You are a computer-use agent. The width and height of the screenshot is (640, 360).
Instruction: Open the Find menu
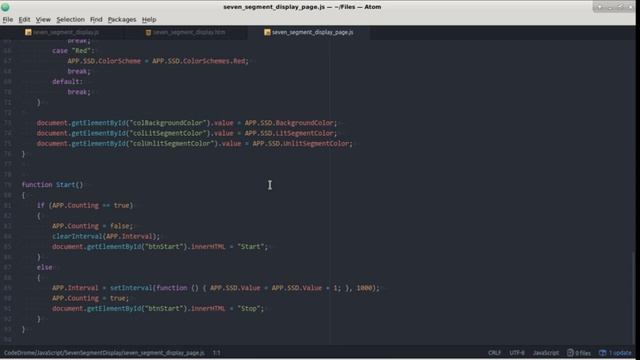click(96, 20)
